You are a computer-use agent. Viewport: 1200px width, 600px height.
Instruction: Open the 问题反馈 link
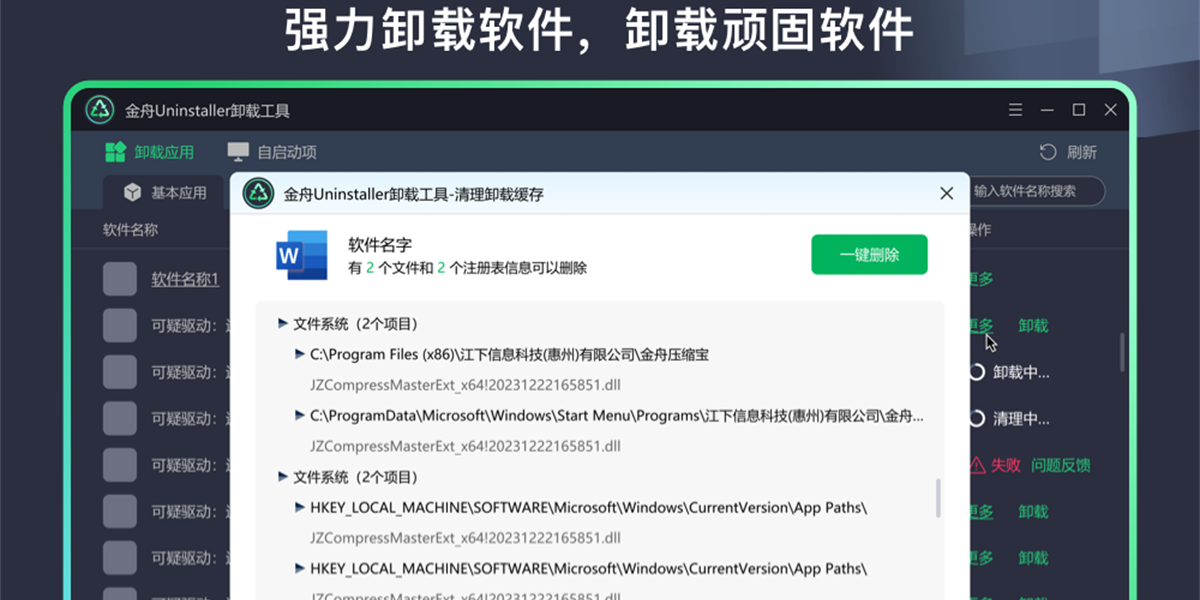1060,465
